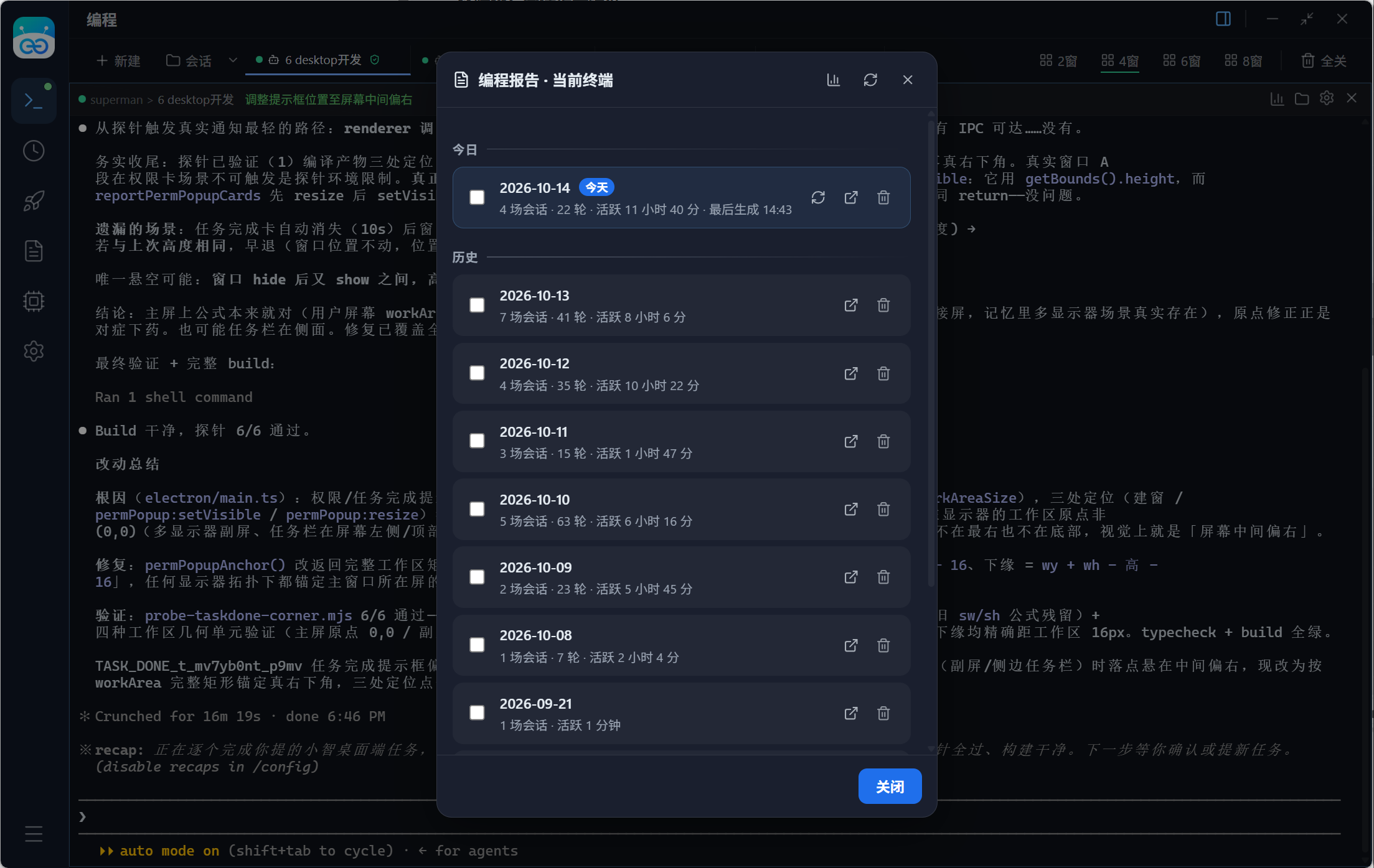The height and width of the screenshot is (868, 1374).
Task: Tick the 2026-10-12 report checkbox
Action: (x=477, y=373)
